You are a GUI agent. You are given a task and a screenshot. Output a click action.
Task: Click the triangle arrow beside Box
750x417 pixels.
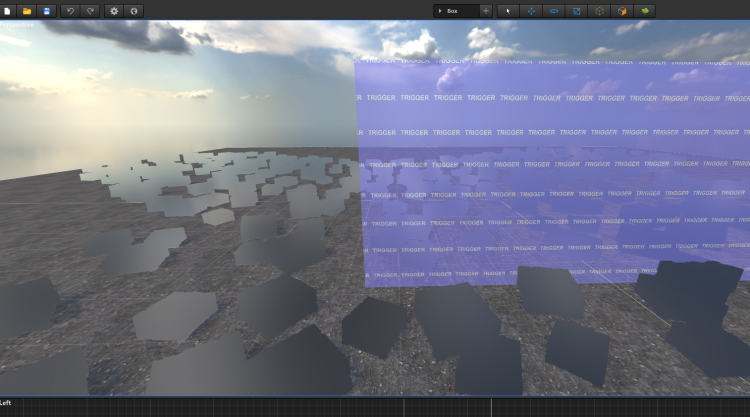click(x=440, y=10)
